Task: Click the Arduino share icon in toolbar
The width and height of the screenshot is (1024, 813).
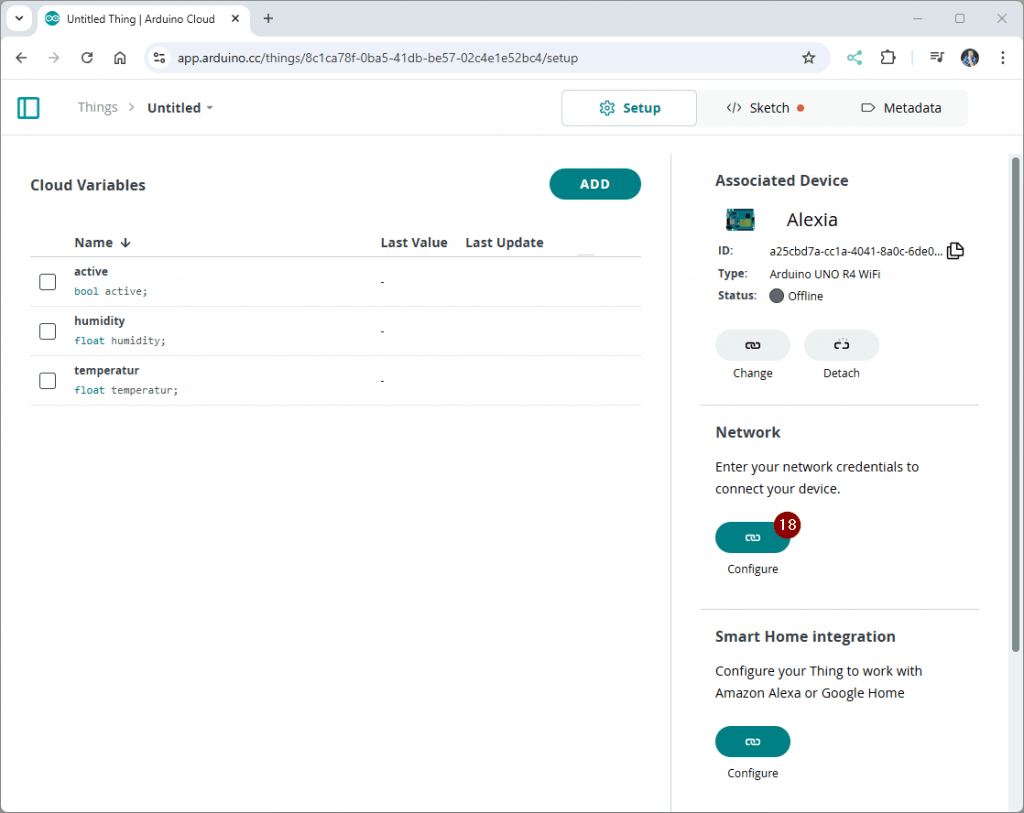Action: click(854, 58)
